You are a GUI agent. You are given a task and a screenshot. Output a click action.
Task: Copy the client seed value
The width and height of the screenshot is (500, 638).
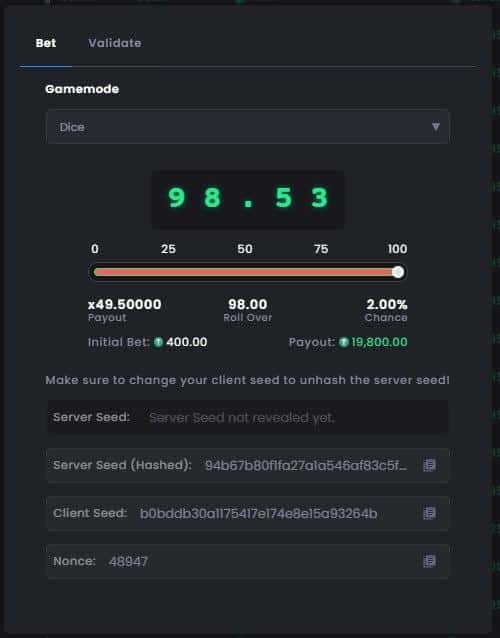pos(429,513)
